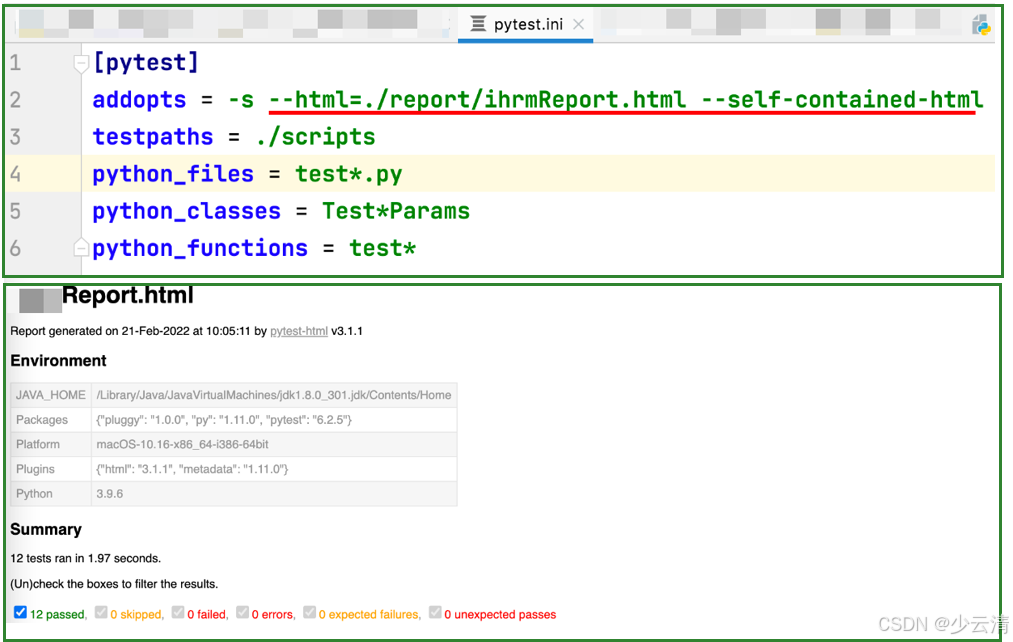The image size is (1013, 642).
Task: Click the '12 tests ran in 1.97 seconds' text
Action: [85, 559]
